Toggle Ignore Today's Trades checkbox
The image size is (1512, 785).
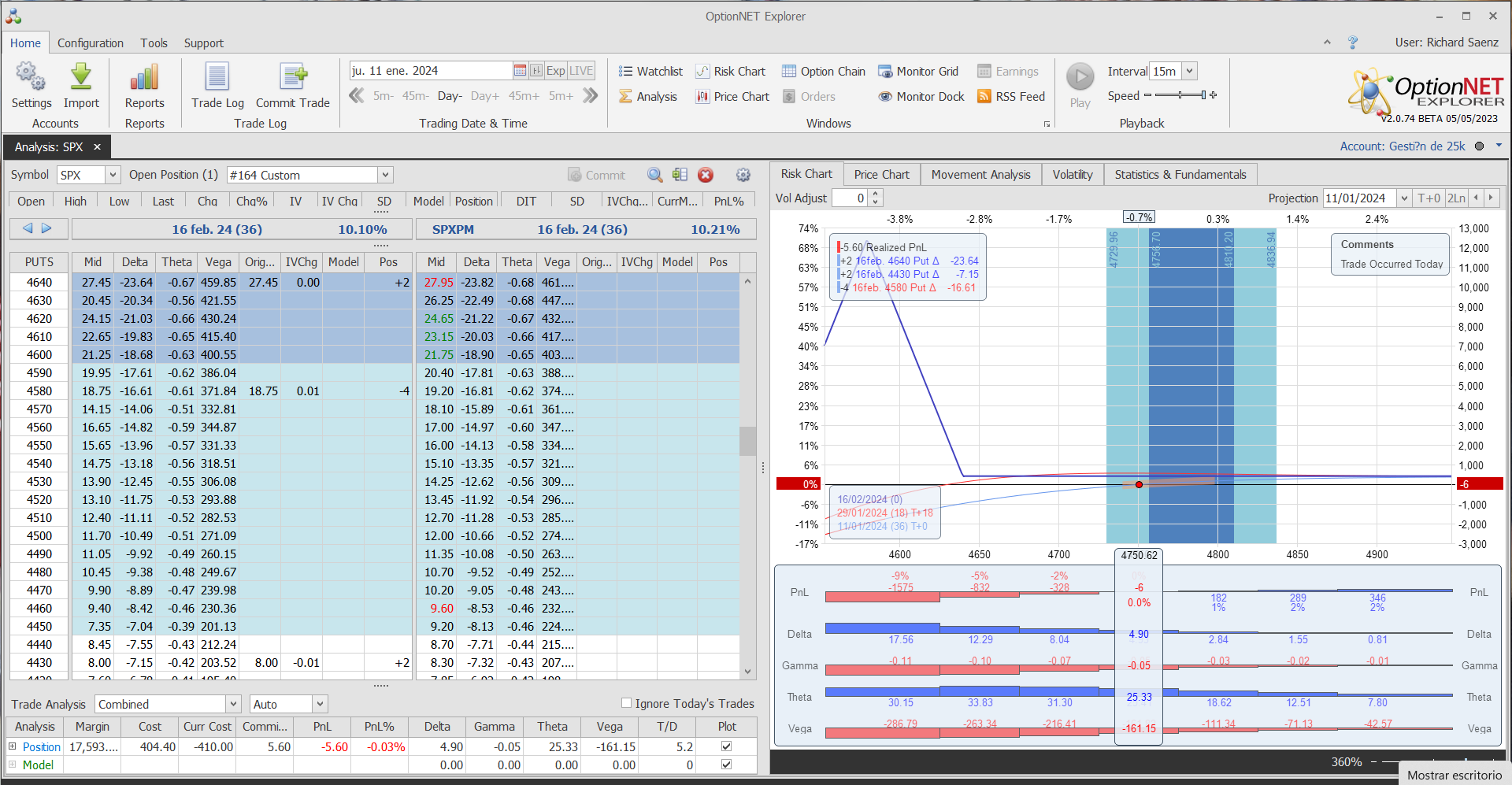click(626, 703)
